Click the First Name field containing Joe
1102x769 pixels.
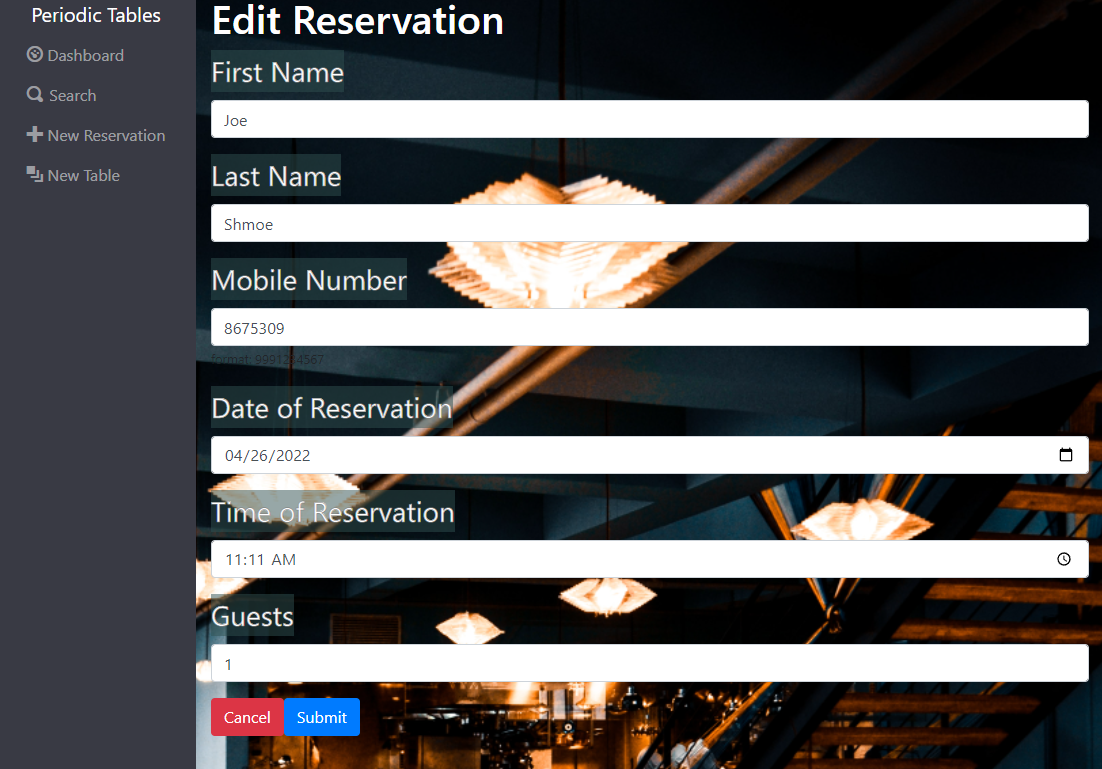650,119
